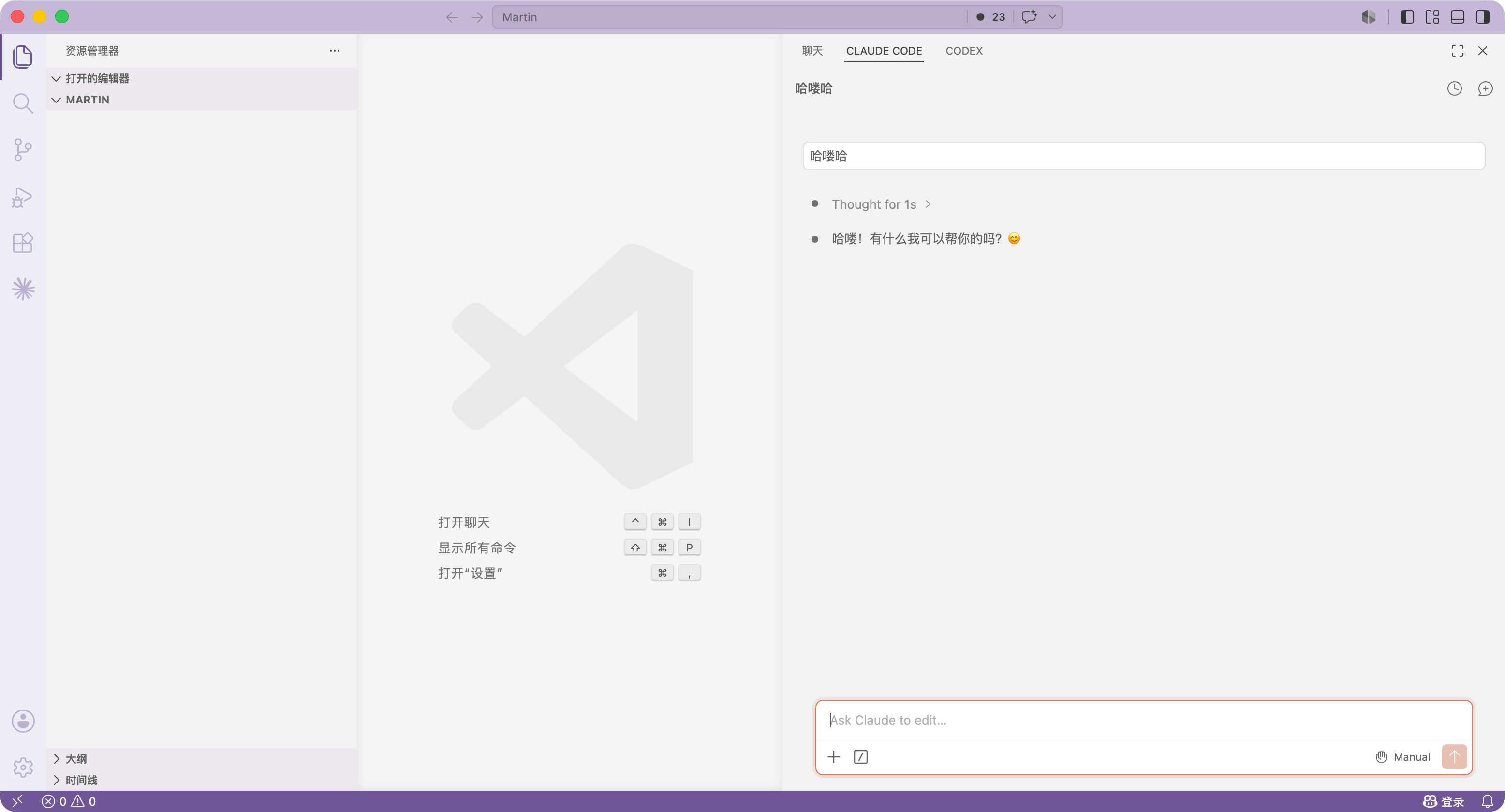Click 登录 in the status bar
Image resolution: width=1505 pixels, height=812 pixels.
1443,801
